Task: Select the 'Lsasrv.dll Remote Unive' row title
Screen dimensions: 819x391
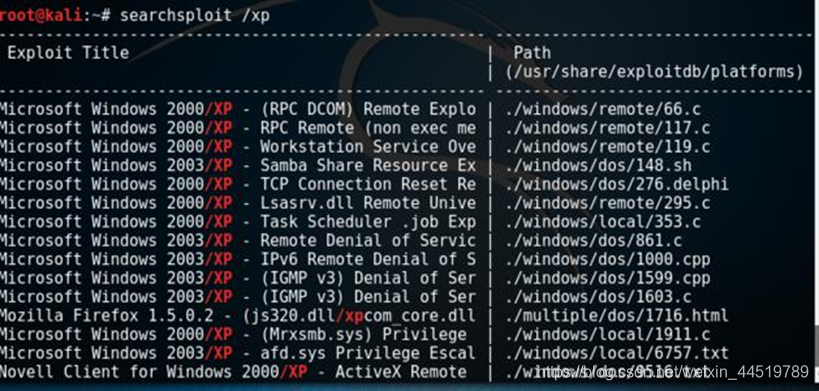Action: tap(368, 203)
